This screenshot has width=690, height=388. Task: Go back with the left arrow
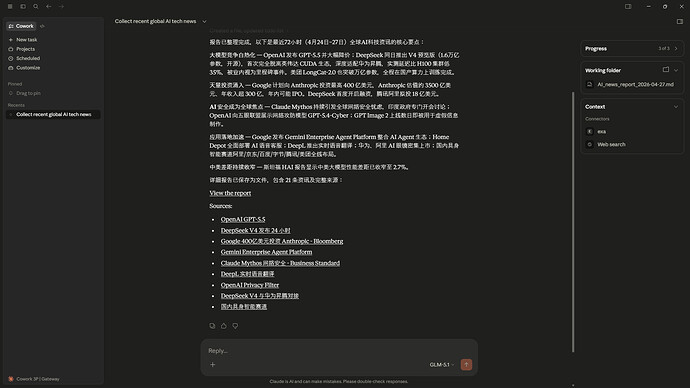click(x=48, y=7)
